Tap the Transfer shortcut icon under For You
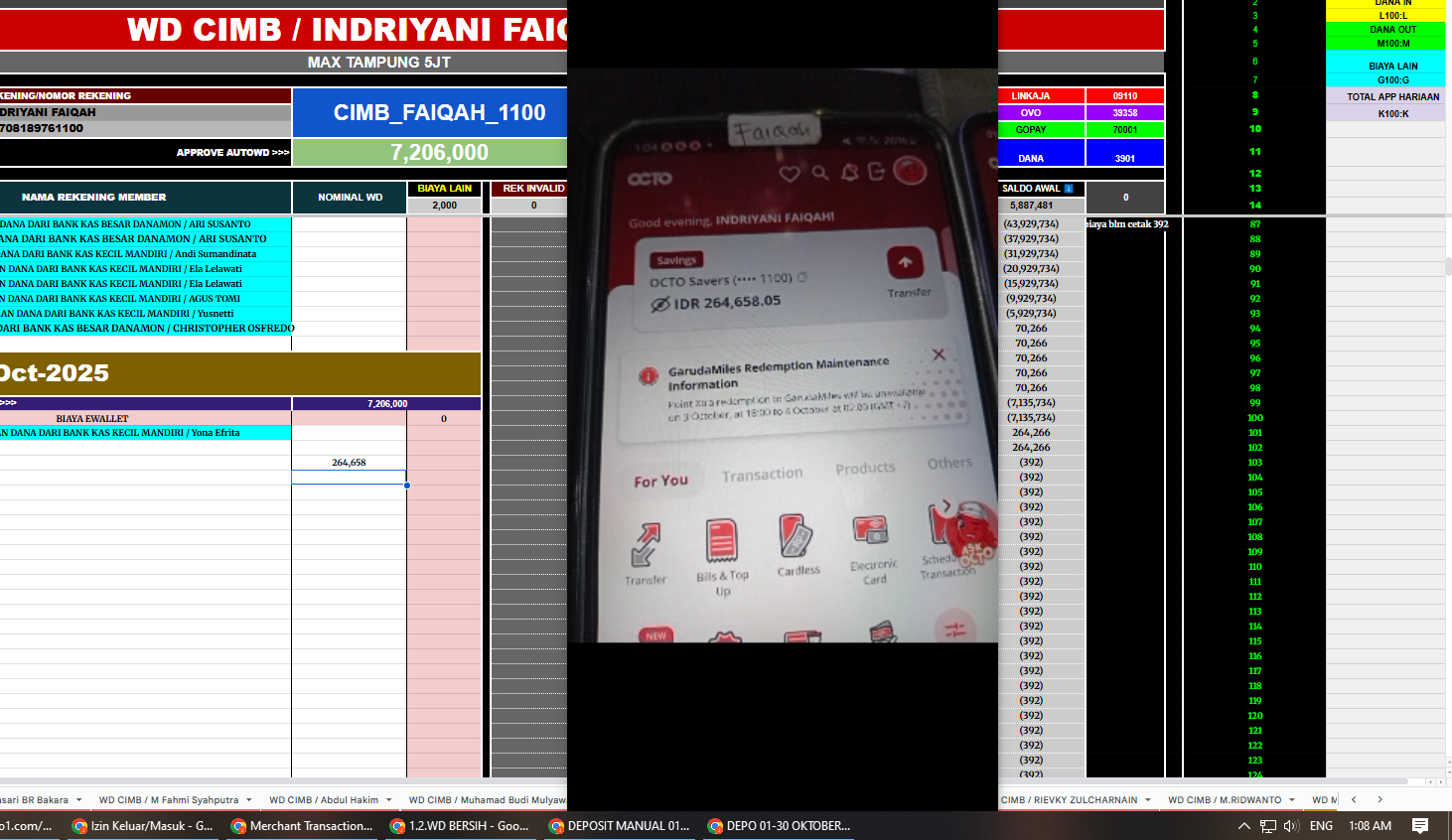The width and height of the screenshot is (1452, 840). pyautogui.click(x=646, y=544)
